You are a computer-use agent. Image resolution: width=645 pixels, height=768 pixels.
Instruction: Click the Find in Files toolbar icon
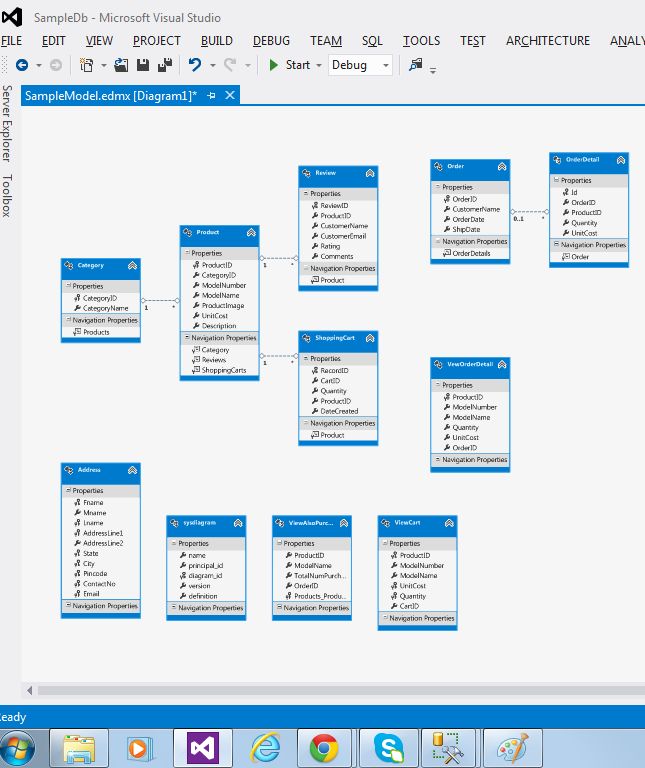point(416,65)
